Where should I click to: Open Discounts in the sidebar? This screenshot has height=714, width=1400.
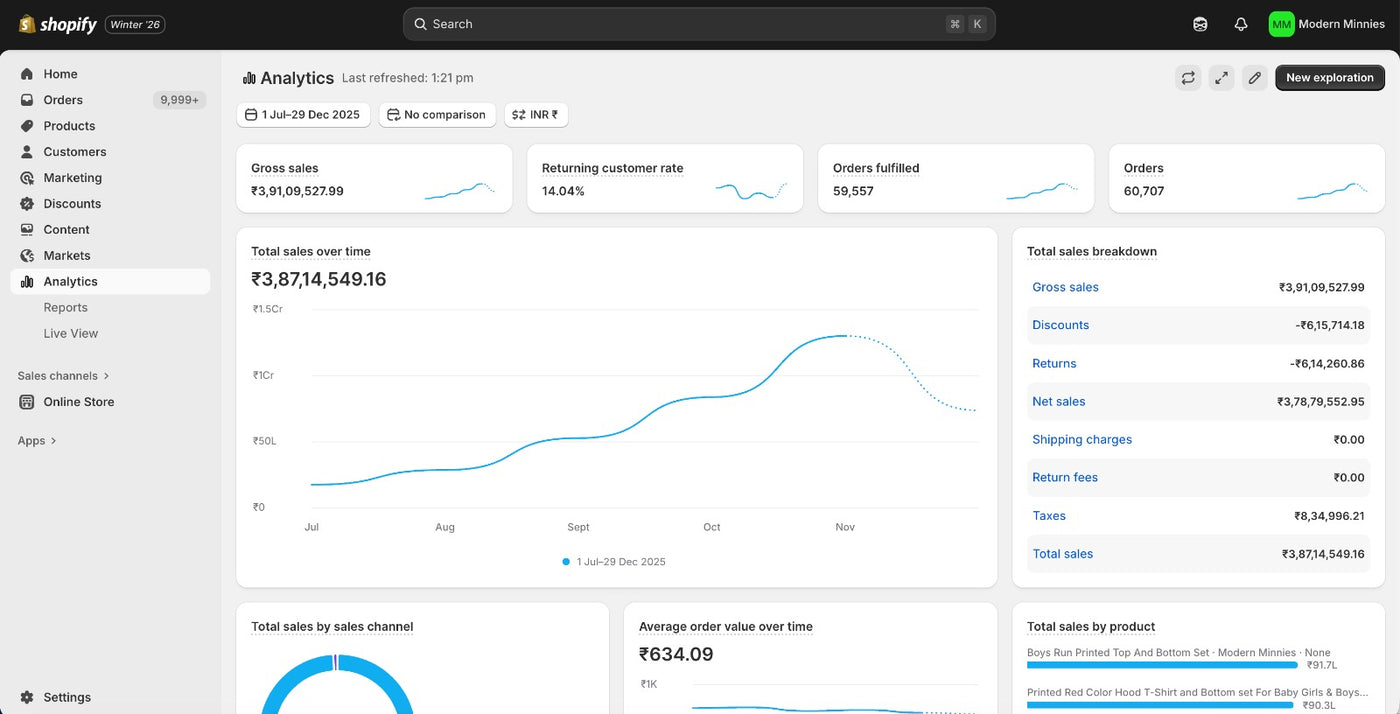(110, 204)
